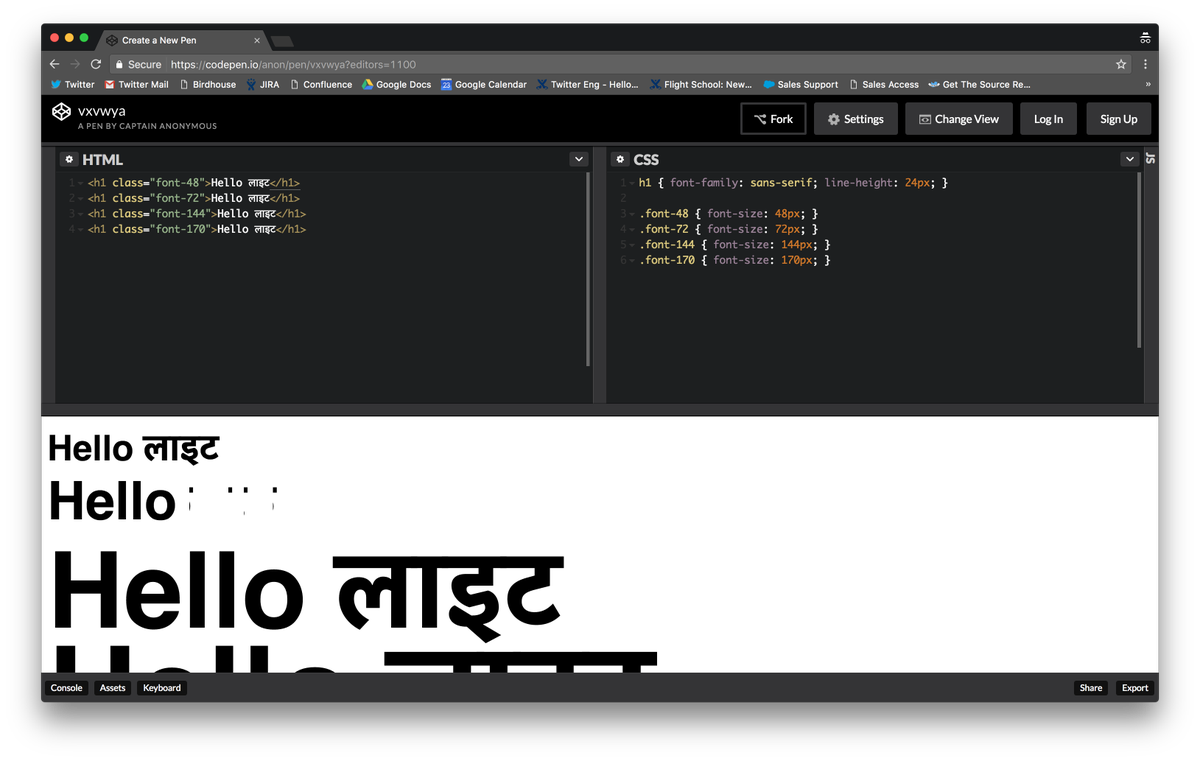Open Google Calendar bookmark
This screenshot has height=761, width=1200.
484,85
